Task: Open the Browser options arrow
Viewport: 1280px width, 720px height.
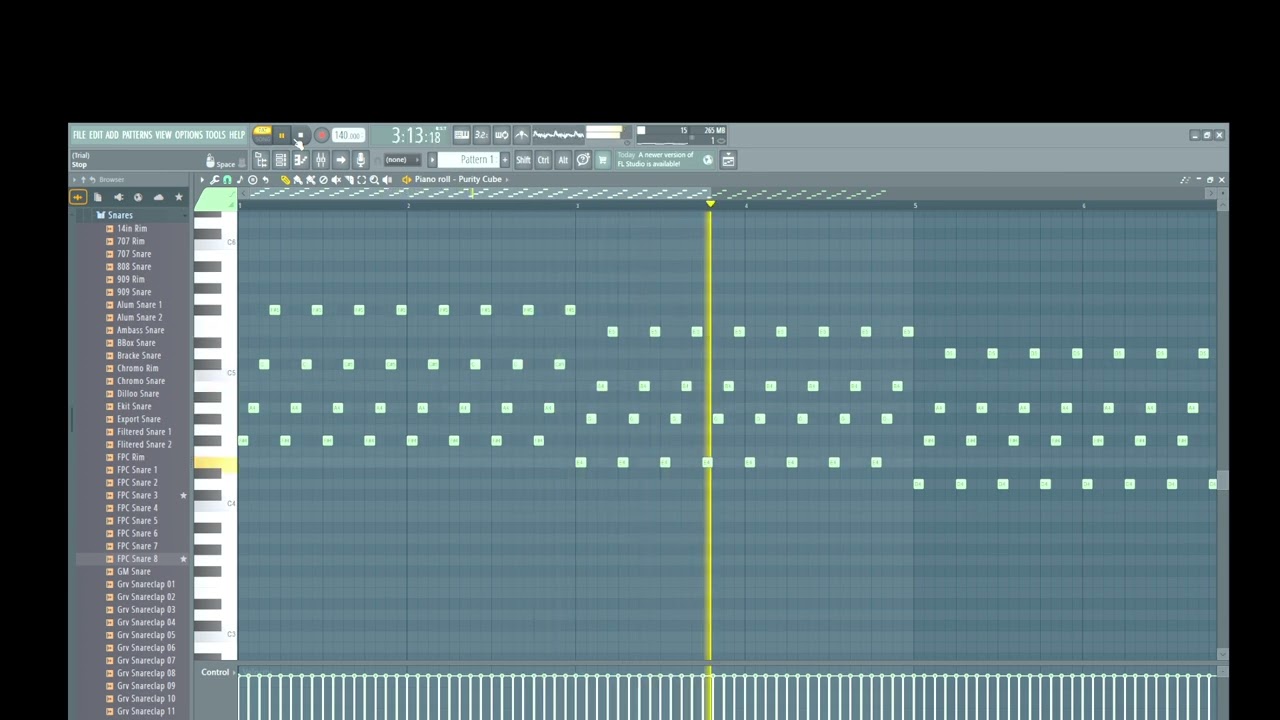Action: [x=74, y=180]
